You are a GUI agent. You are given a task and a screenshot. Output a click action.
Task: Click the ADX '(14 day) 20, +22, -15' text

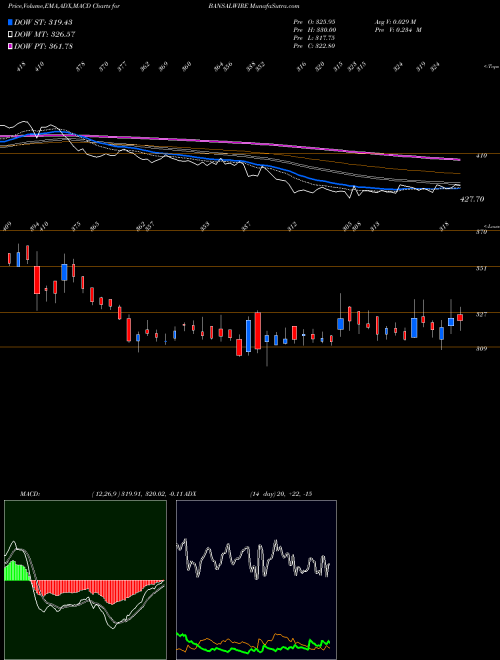click(281, 494)
